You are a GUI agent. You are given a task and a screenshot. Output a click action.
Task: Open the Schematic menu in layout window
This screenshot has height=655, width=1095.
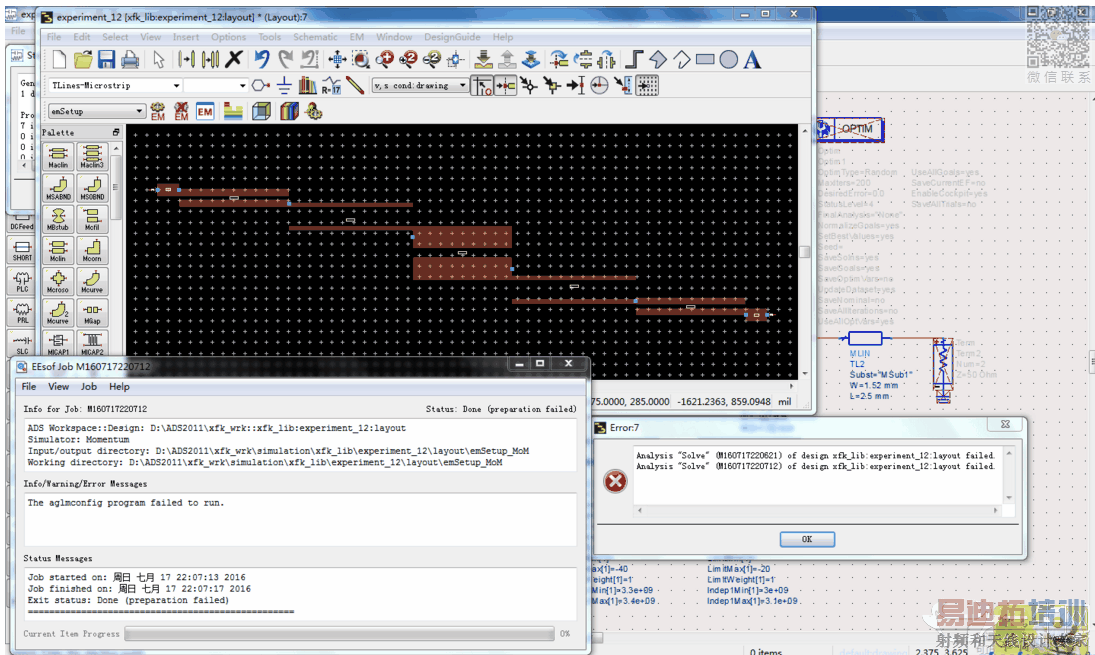(315, 37)
